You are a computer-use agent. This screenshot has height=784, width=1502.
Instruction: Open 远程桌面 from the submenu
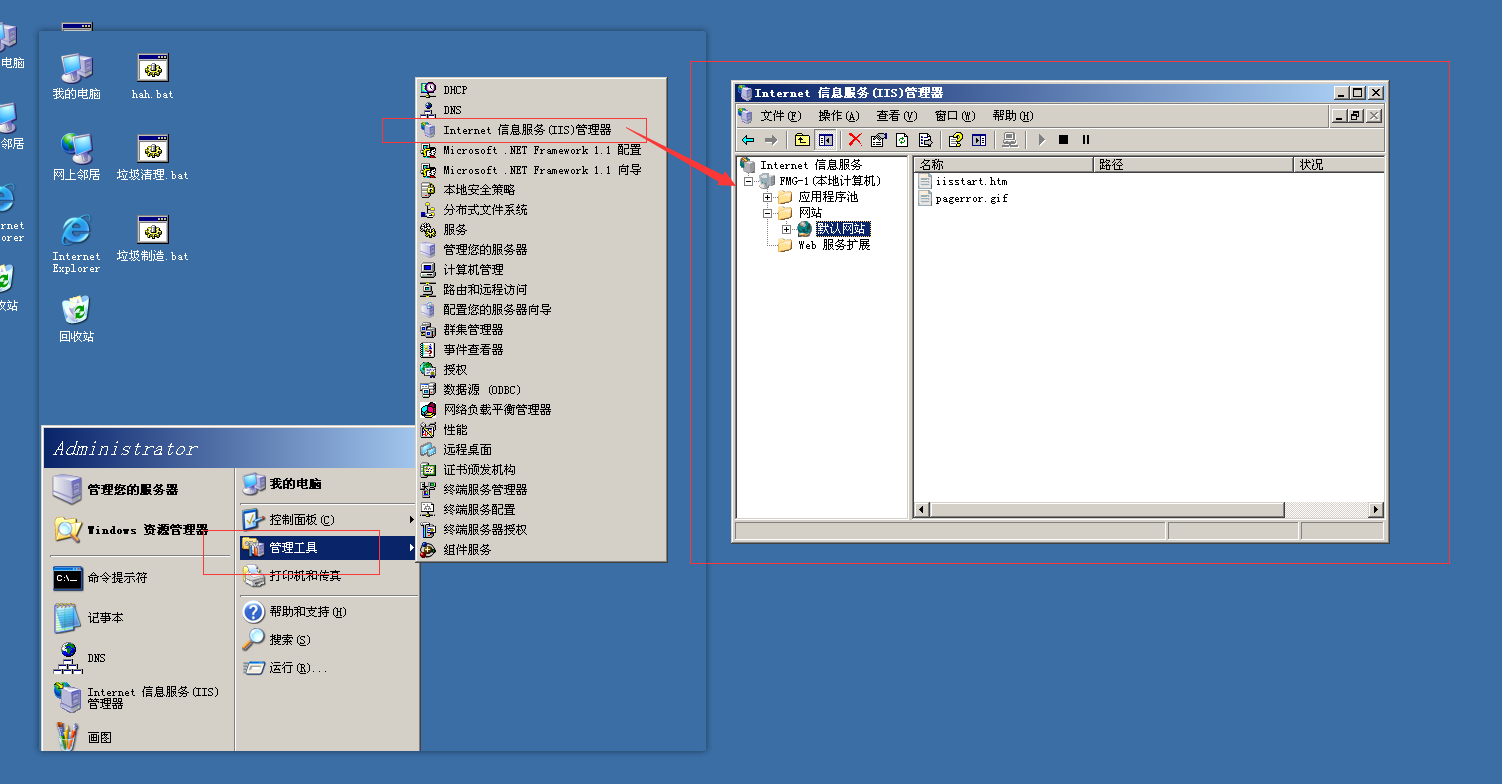click(x=541, y=450)
